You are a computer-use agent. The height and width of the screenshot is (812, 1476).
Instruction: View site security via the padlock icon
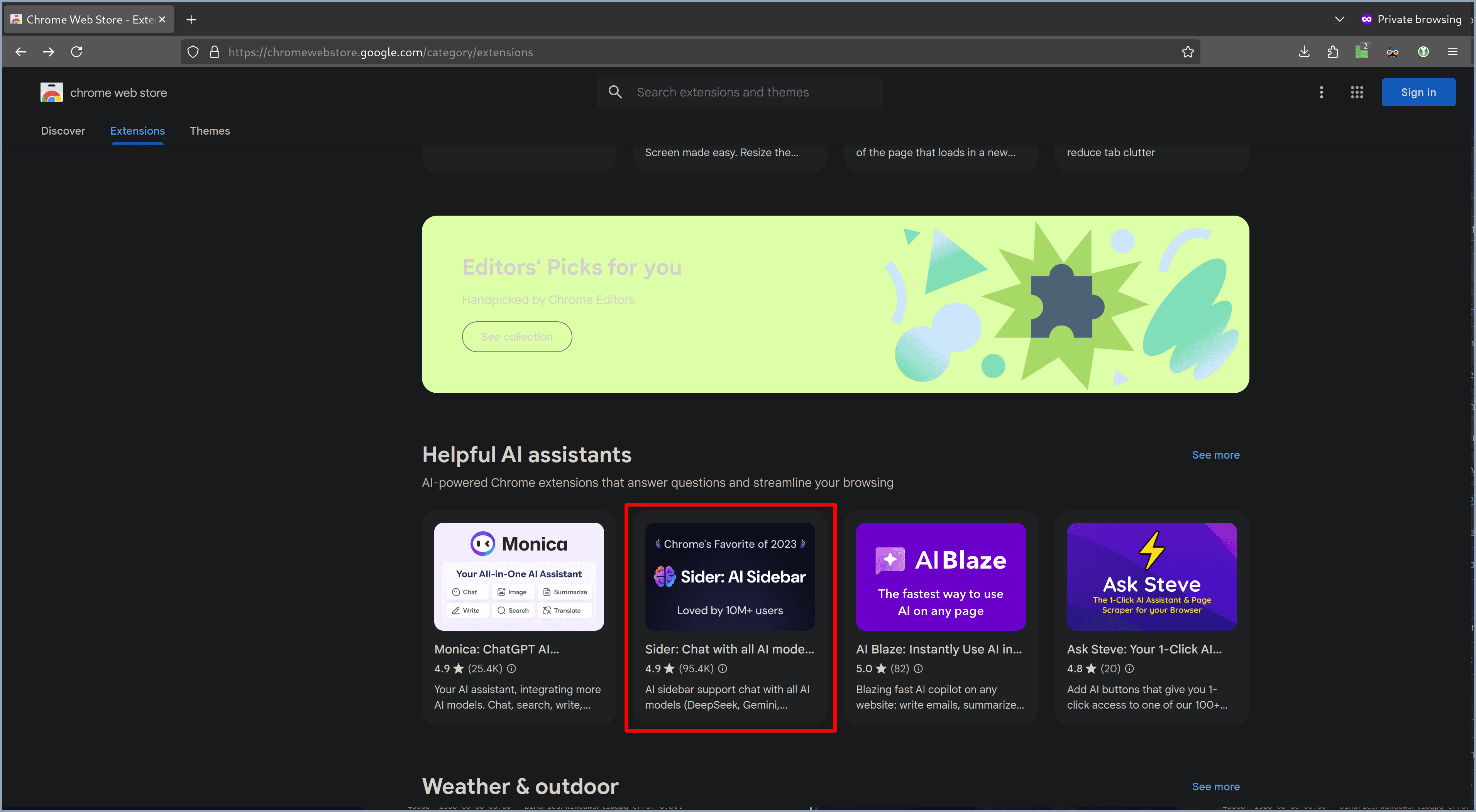tap(214, 52)
